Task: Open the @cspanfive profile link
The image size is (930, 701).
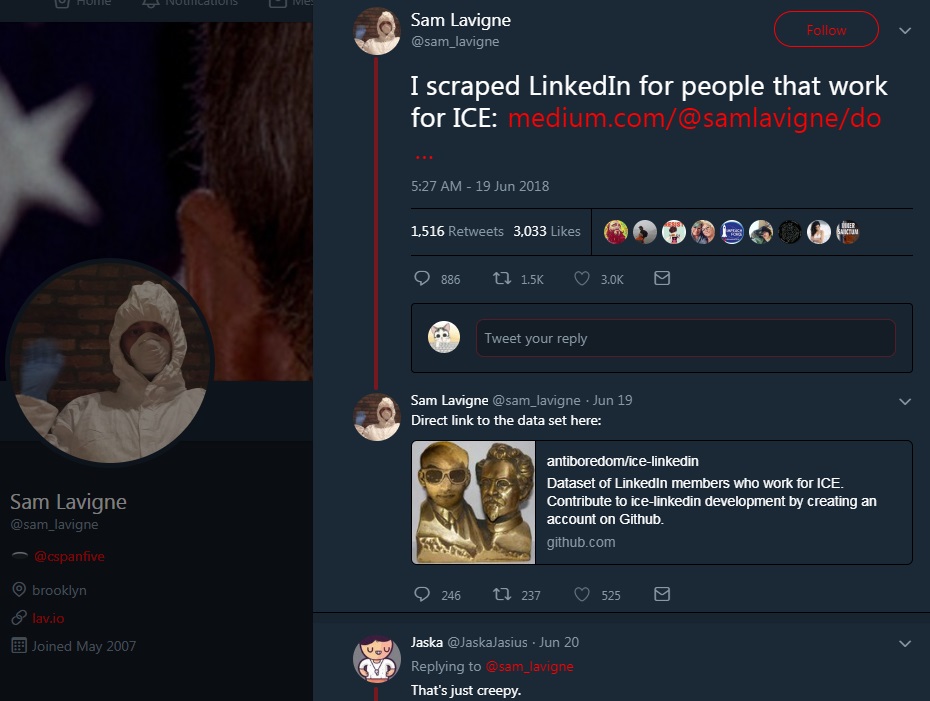Action: (x=70, y=556)
